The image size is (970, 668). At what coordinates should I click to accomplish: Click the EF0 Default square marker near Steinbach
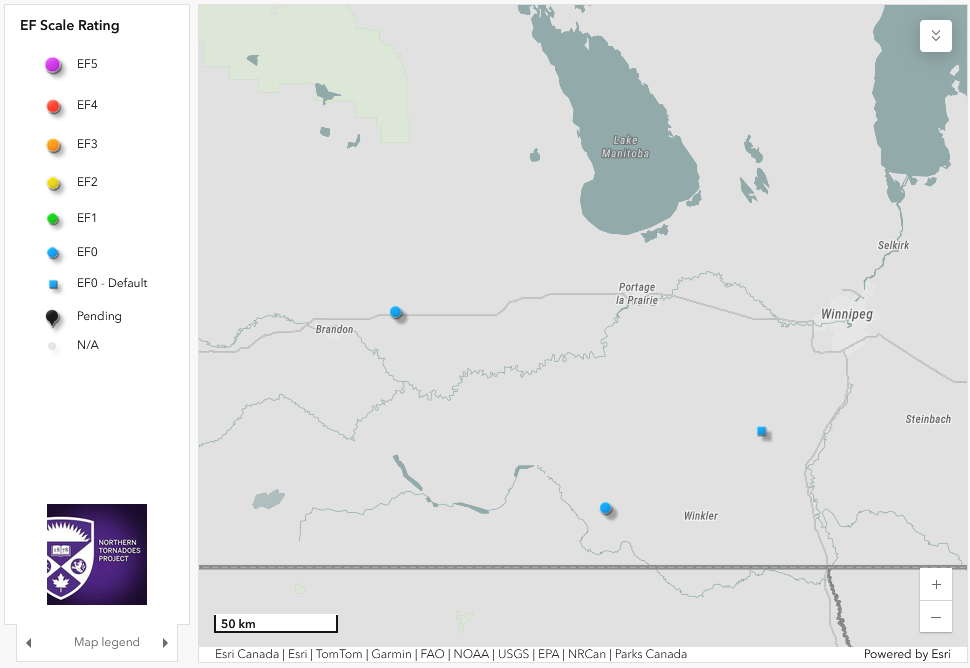pos(762,432)
